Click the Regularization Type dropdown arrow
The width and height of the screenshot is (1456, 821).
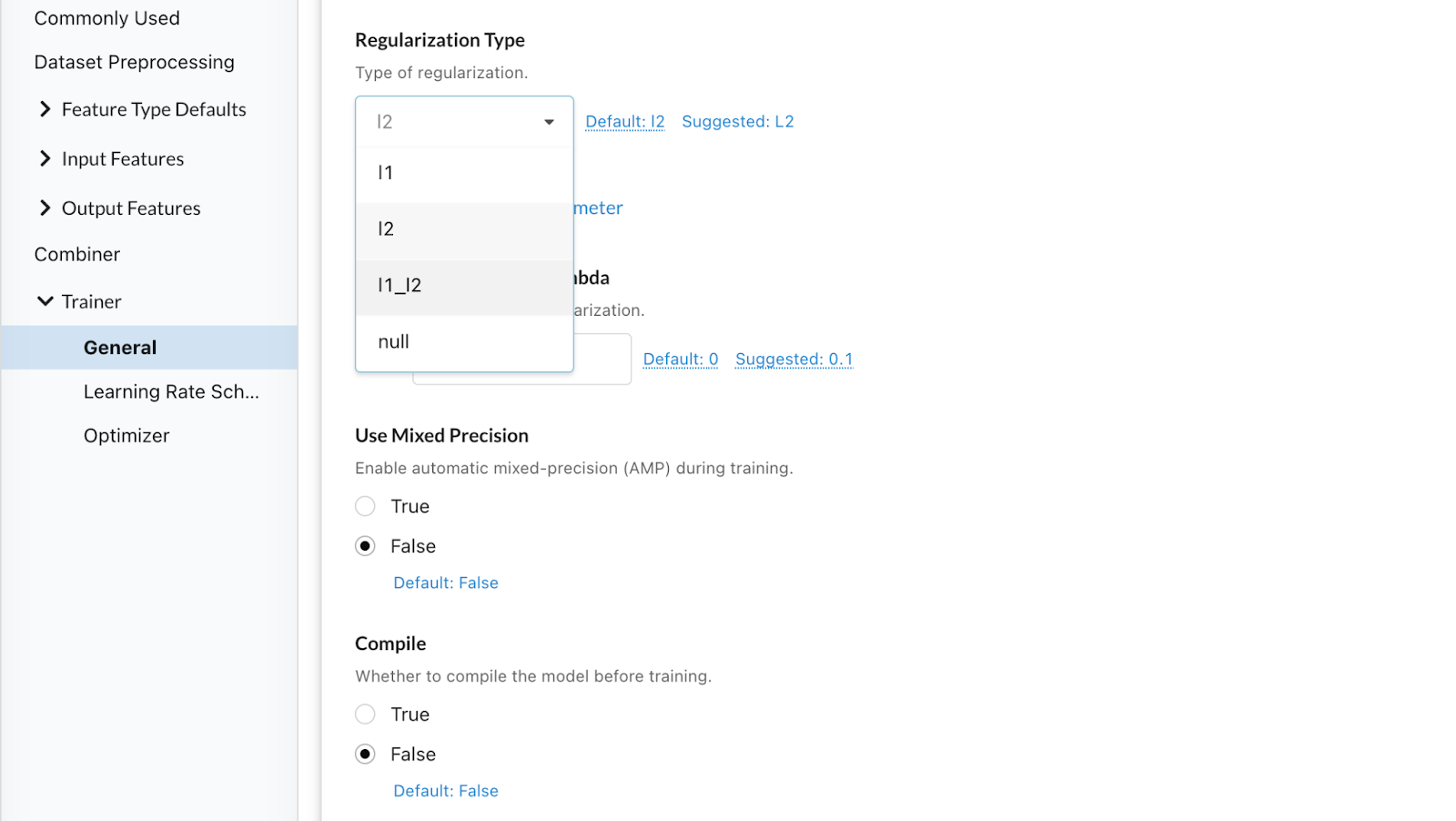[549, 122]
